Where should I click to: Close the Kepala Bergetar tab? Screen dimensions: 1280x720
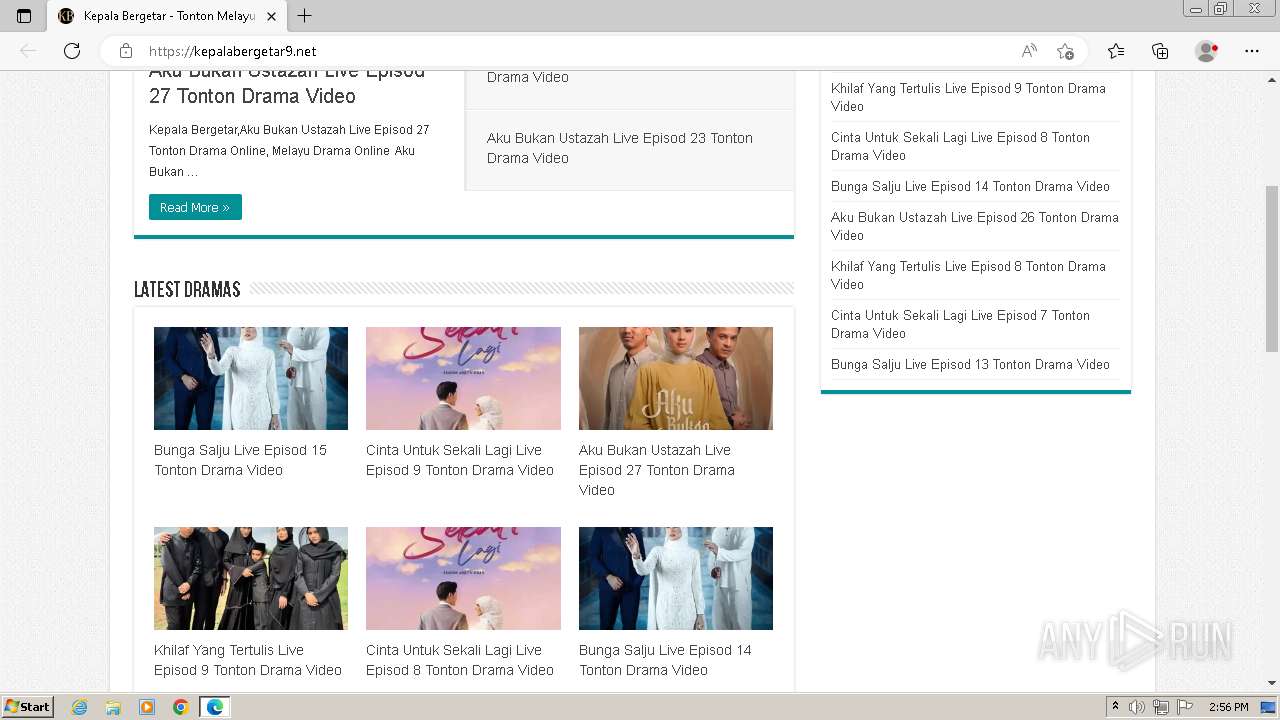(x=272, y=16)
